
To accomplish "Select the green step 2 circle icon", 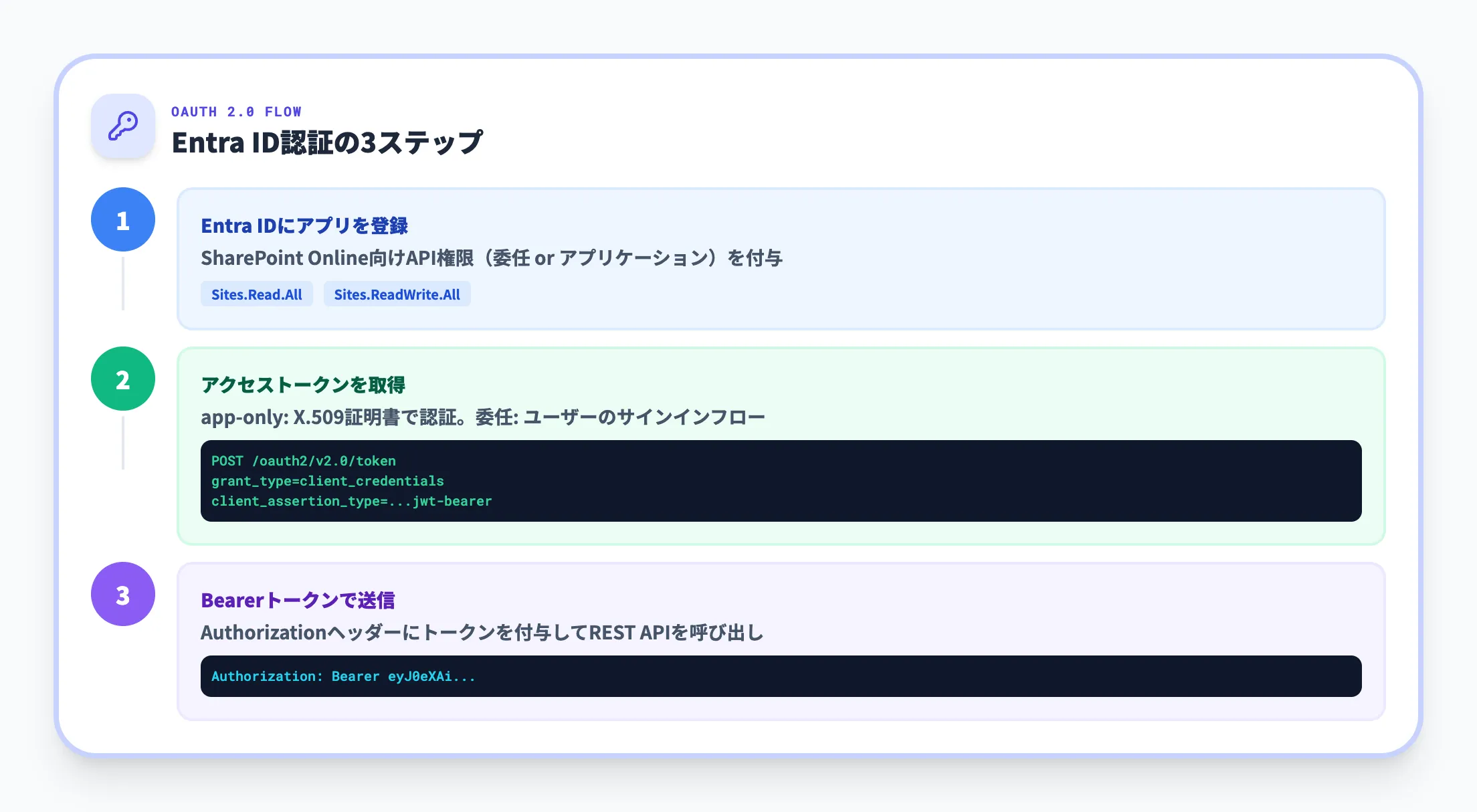I will [122, 379].
